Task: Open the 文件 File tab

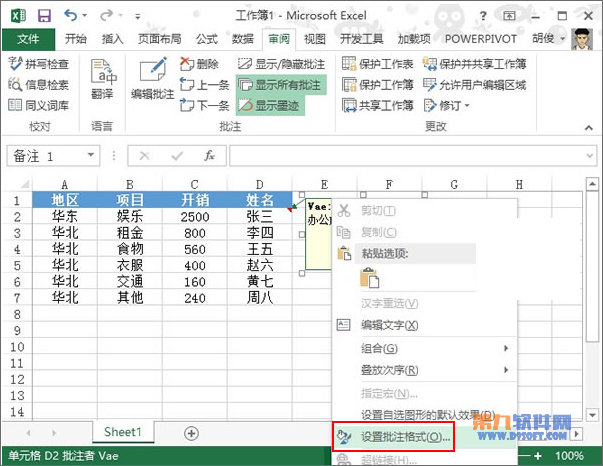Action: coord(28,39)
